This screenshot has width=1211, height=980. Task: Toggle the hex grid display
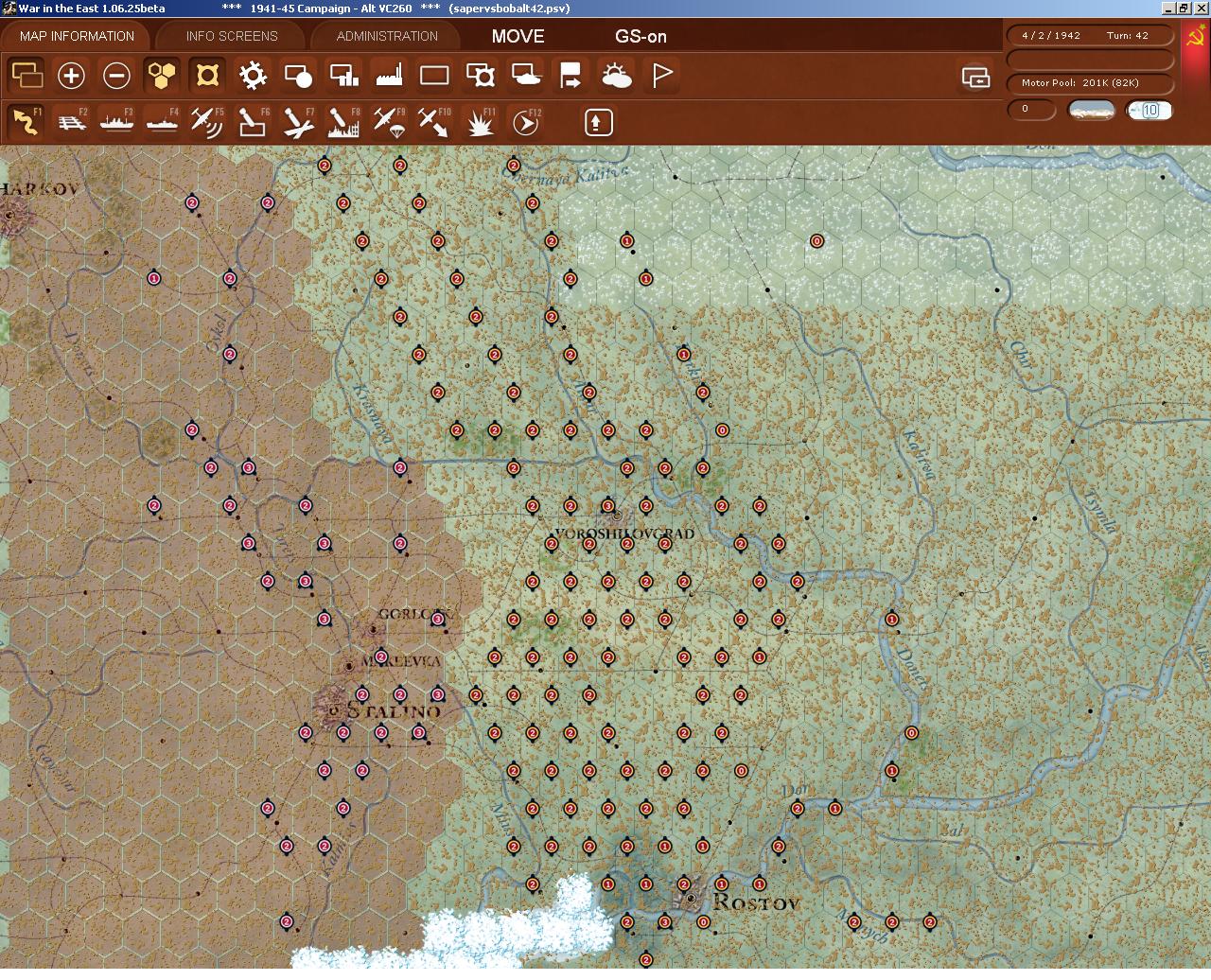point(162,75)
